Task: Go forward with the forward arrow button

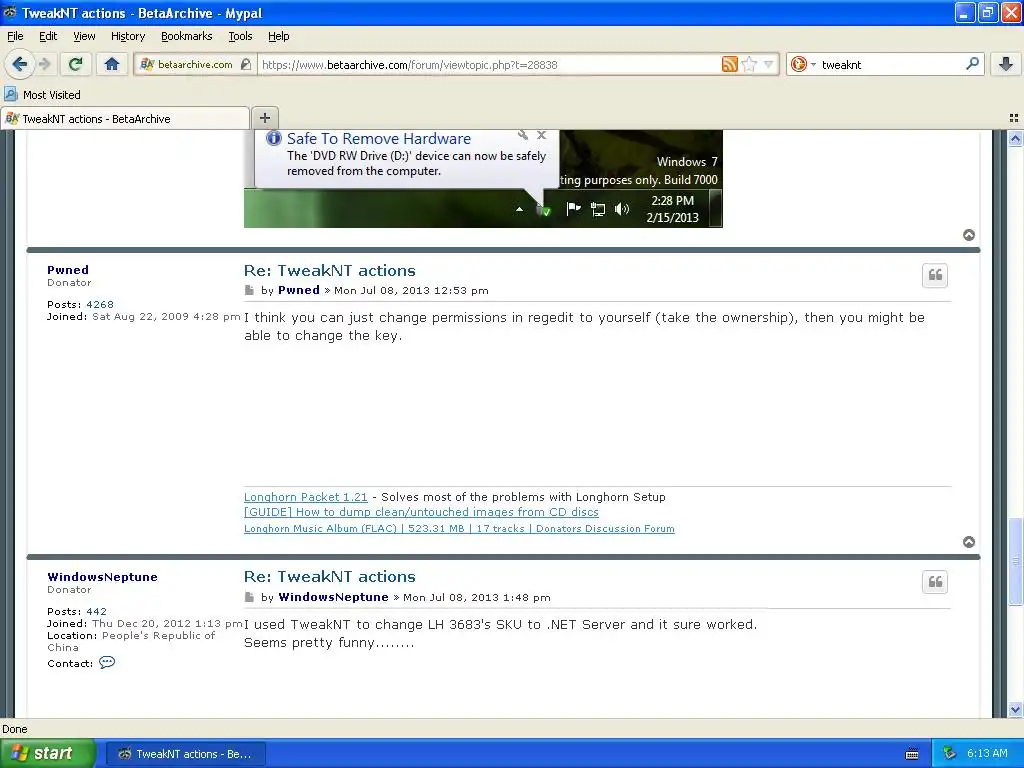Action: (x=44, y=64)
